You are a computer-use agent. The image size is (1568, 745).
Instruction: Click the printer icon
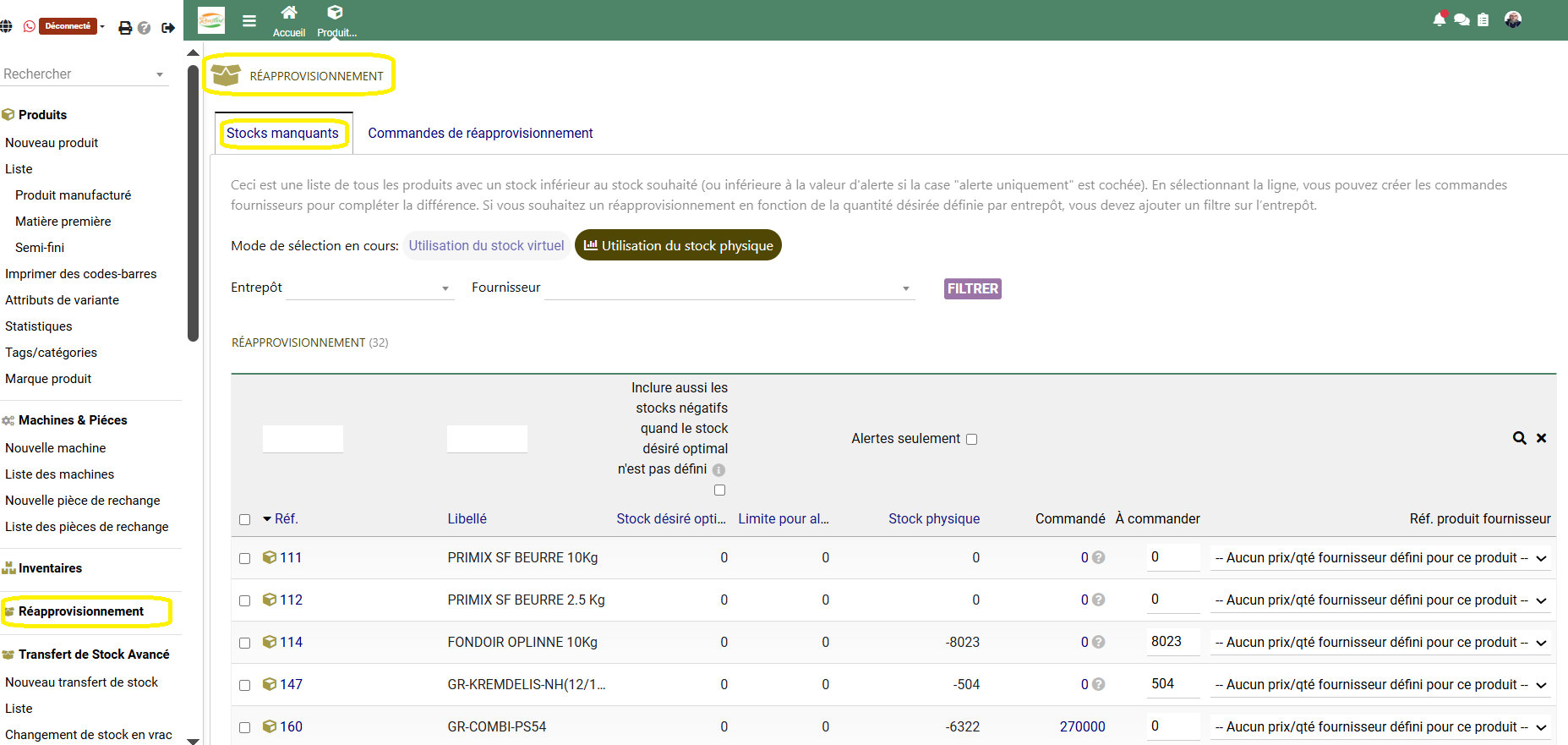point(125,28)
